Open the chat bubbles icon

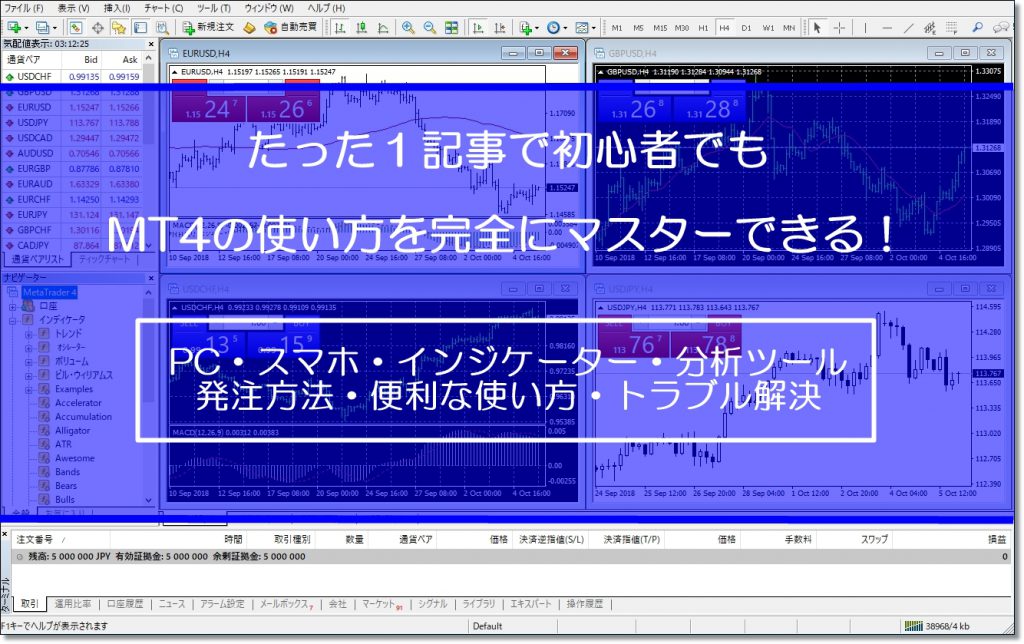click(1000, 28)
